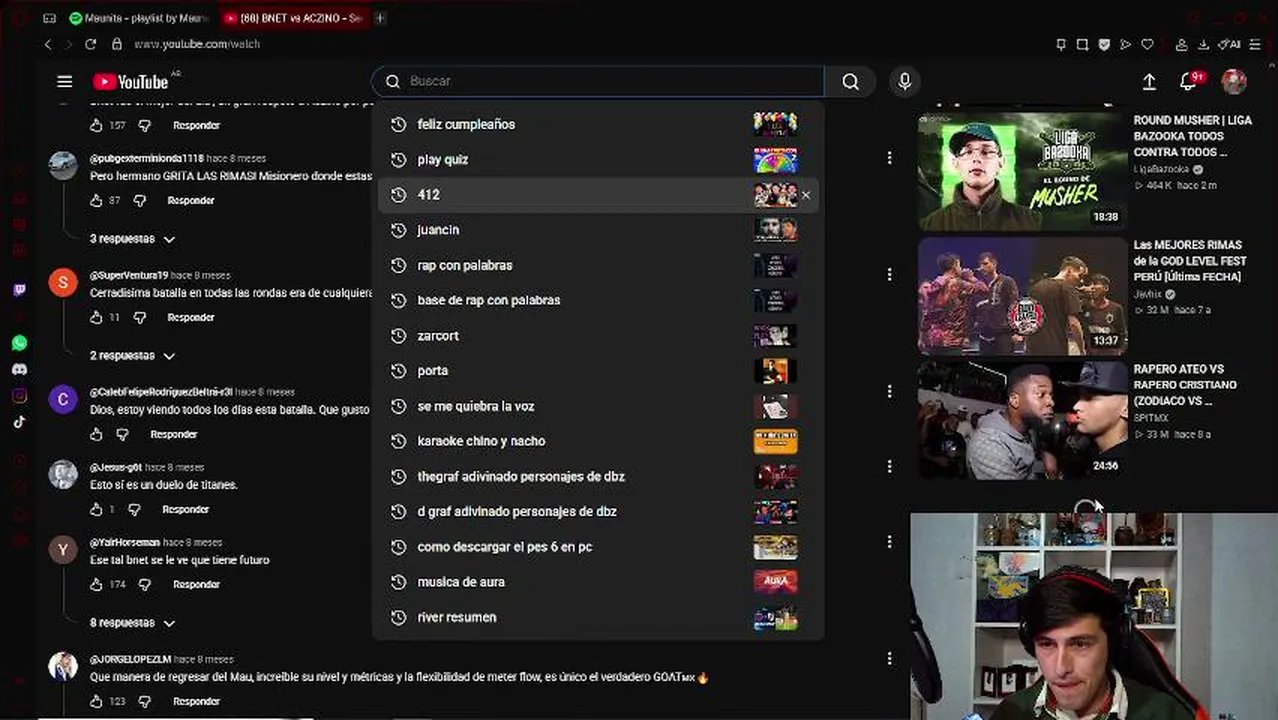Select the 'play quiz' search suggestion
This screenshot has width=1278, height=720.
point(598,160)
